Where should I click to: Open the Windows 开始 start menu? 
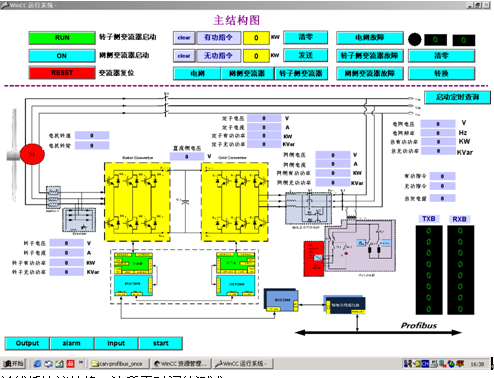point(13,363)
